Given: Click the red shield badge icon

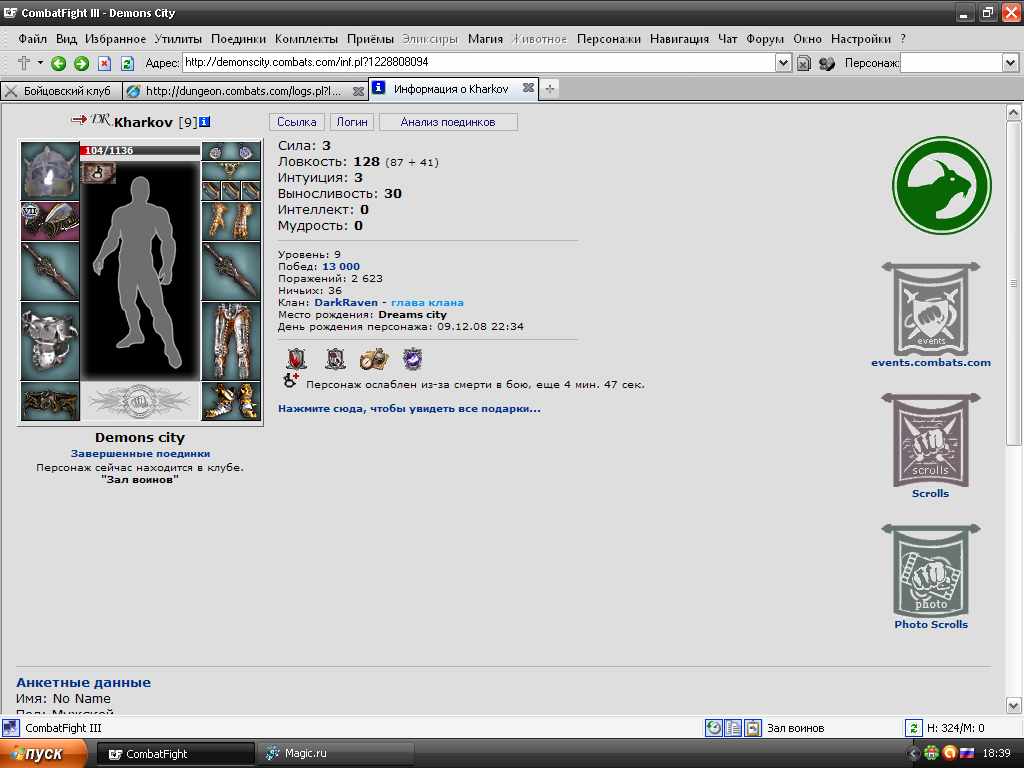Looking at the screenshot, I should [x=296, y=359].
